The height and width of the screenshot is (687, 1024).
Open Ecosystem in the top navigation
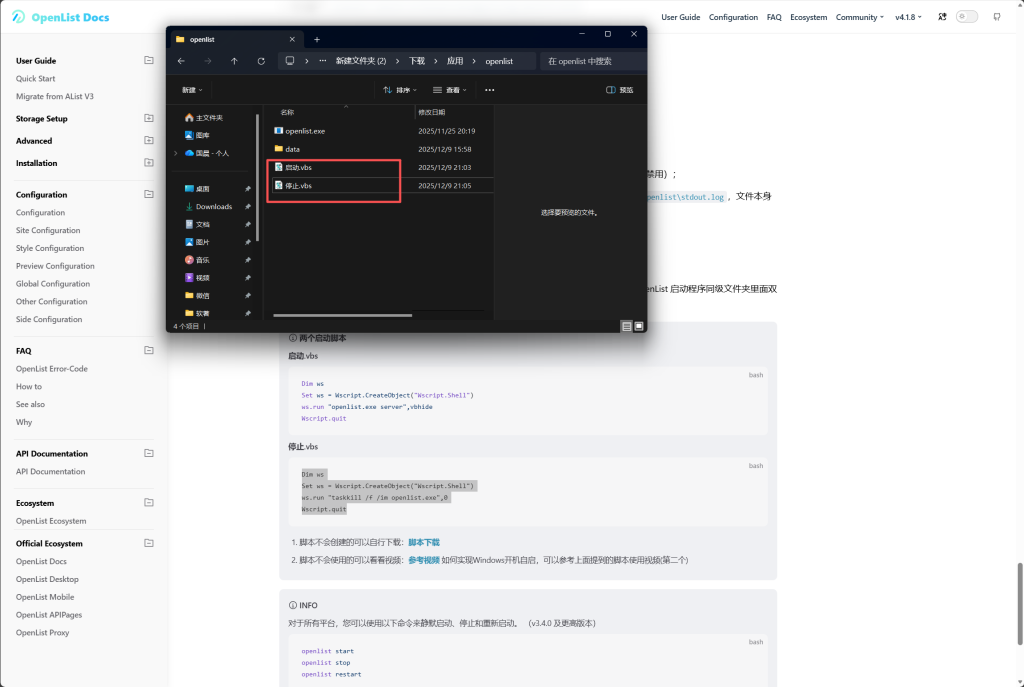(x=808, y=17)
